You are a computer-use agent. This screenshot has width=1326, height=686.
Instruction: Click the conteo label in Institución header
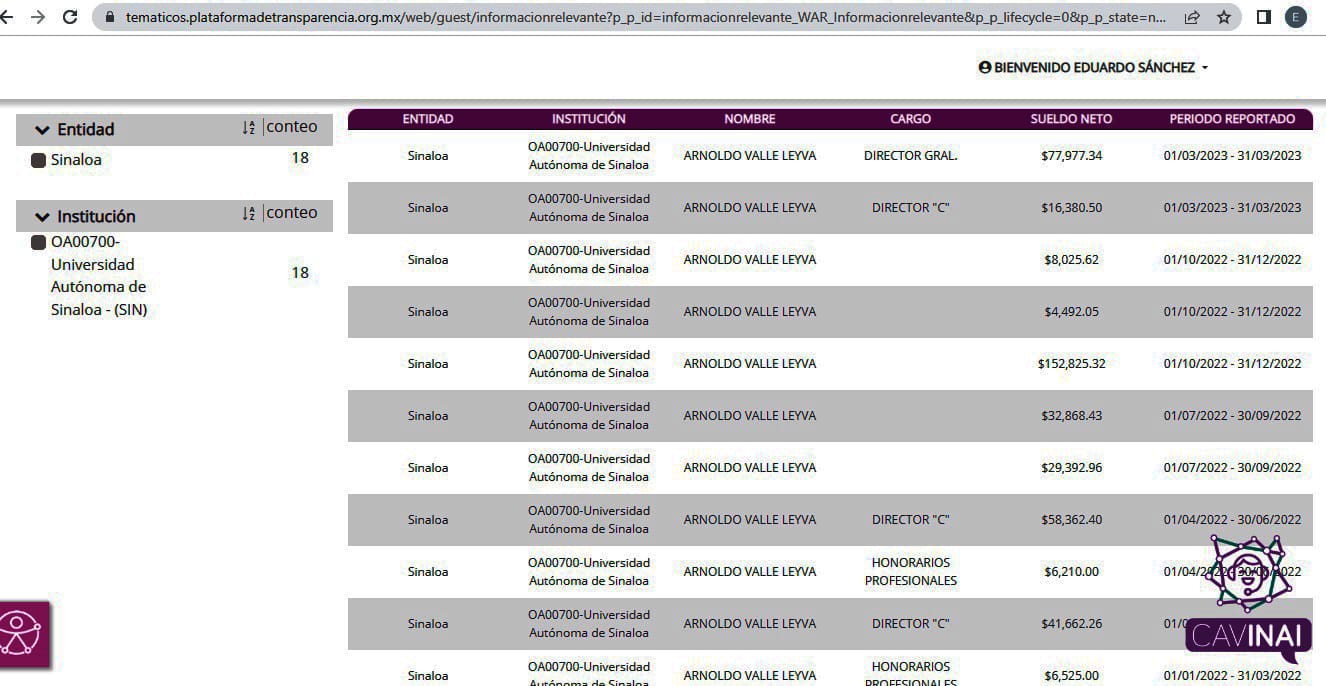(292, 213)
